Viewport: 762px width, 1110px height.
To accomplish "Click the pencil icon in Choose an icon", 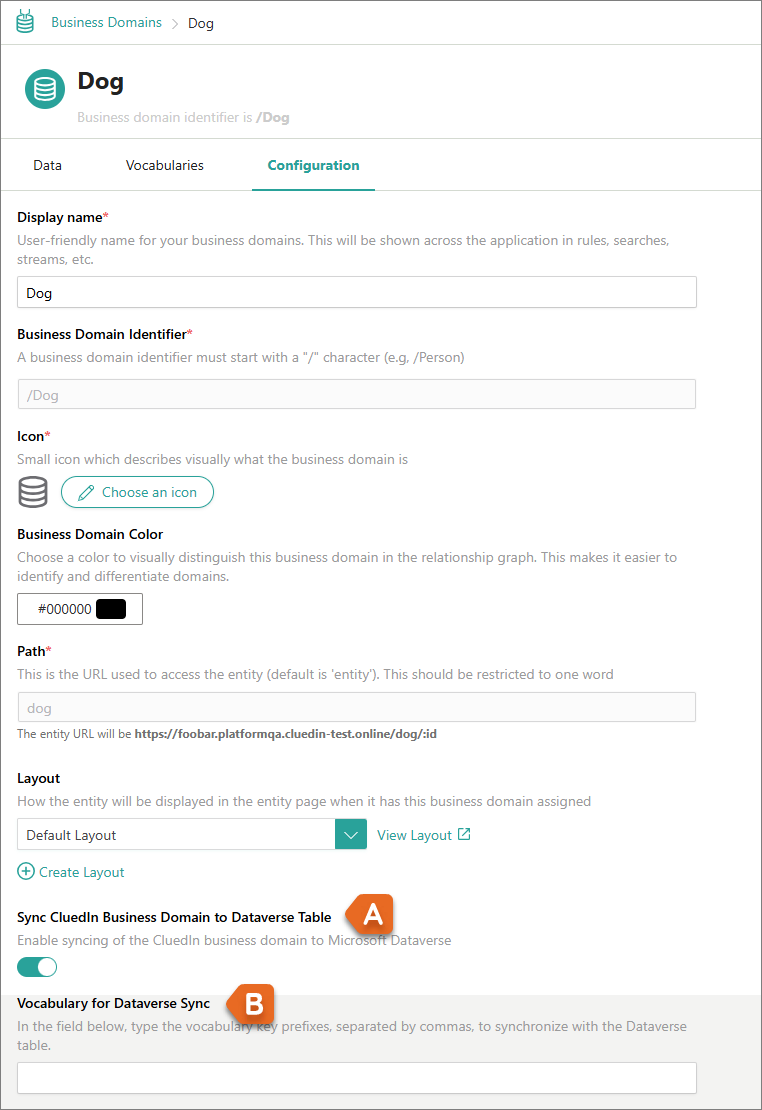I will tap(86, 492).
